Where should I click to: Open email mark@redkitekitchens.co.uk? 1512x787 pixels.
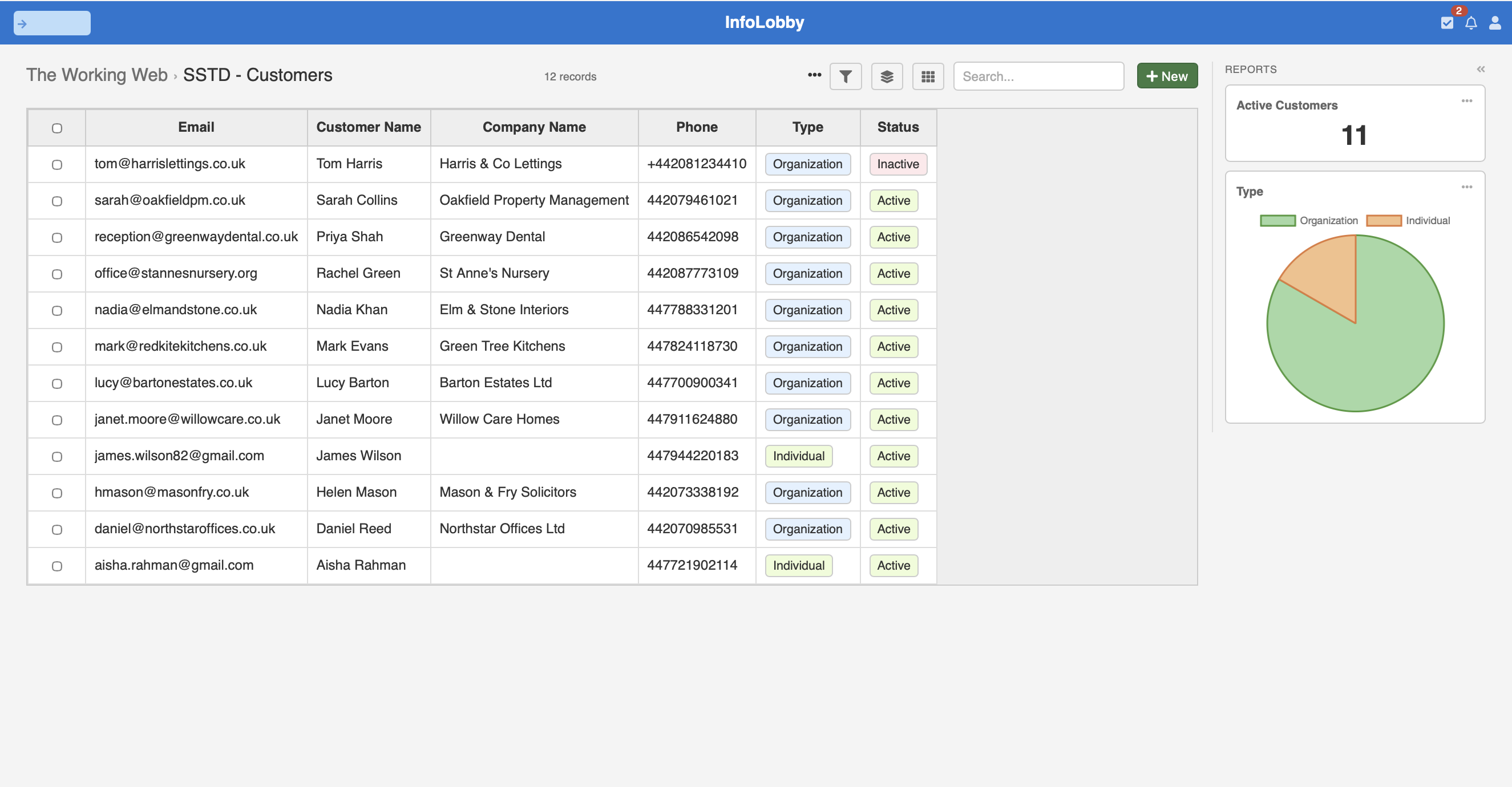(180, 346)
